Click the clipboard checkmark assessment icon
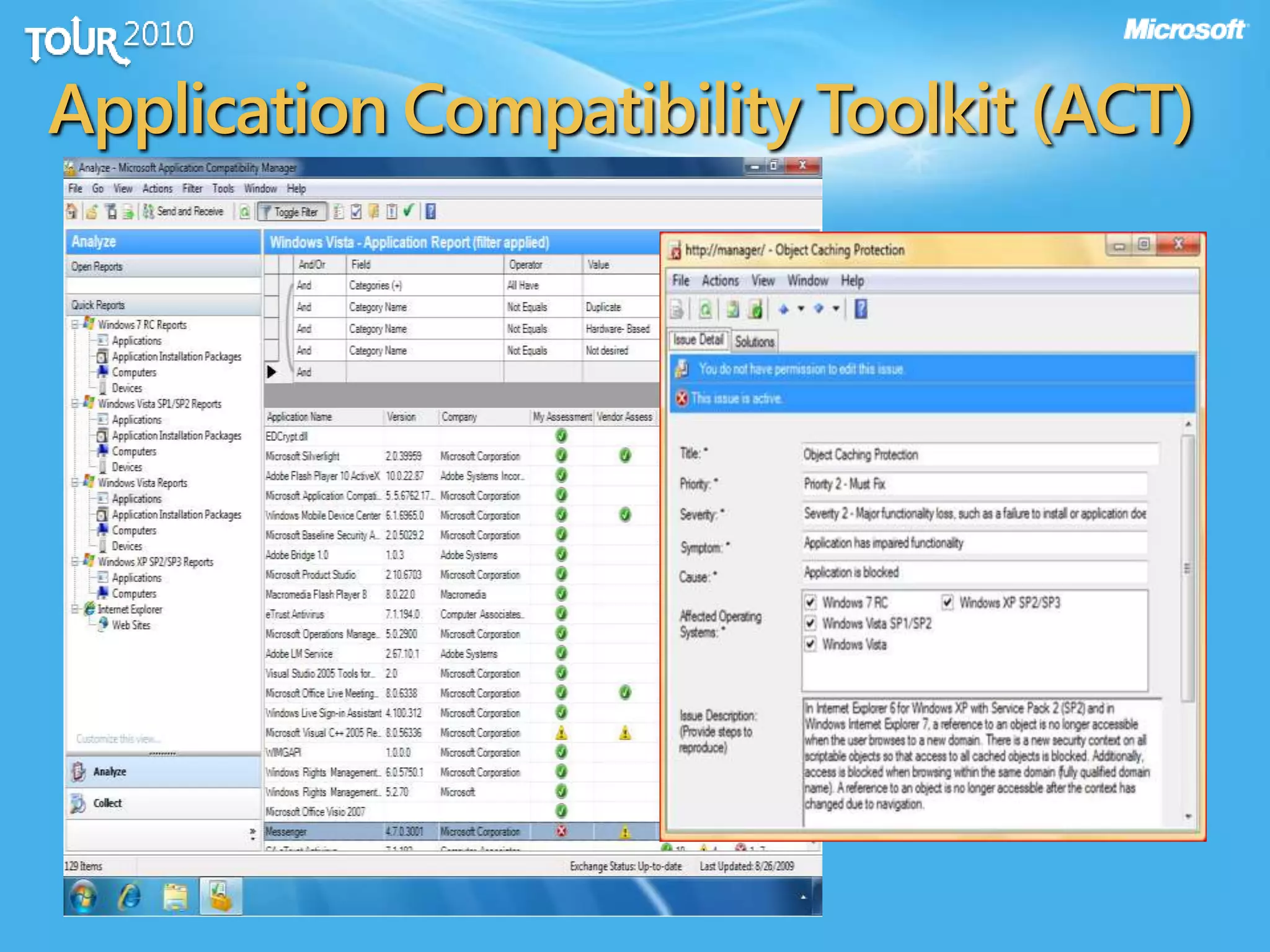The height and width of the screenshot is (952, 1270). point(356,212)
